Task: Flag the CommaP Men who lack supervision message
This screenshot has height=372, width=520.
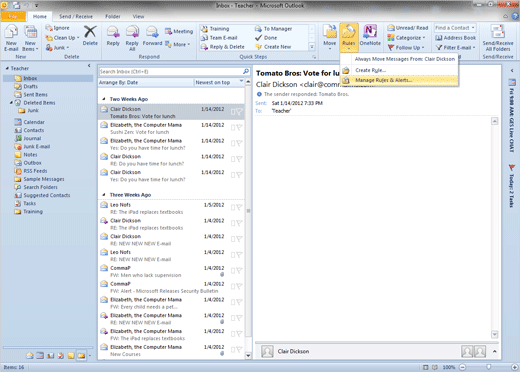Action: tap(239, 271)
